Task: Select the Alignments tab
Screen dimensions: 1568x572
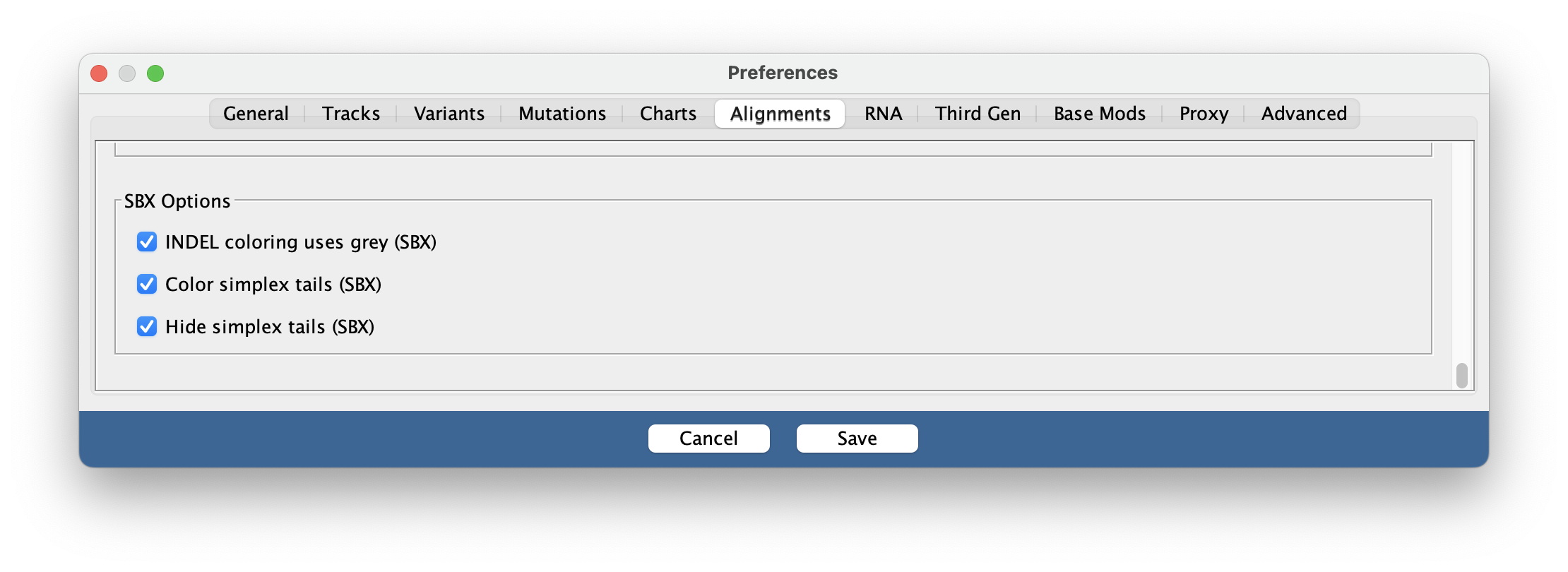Action: 779,113
